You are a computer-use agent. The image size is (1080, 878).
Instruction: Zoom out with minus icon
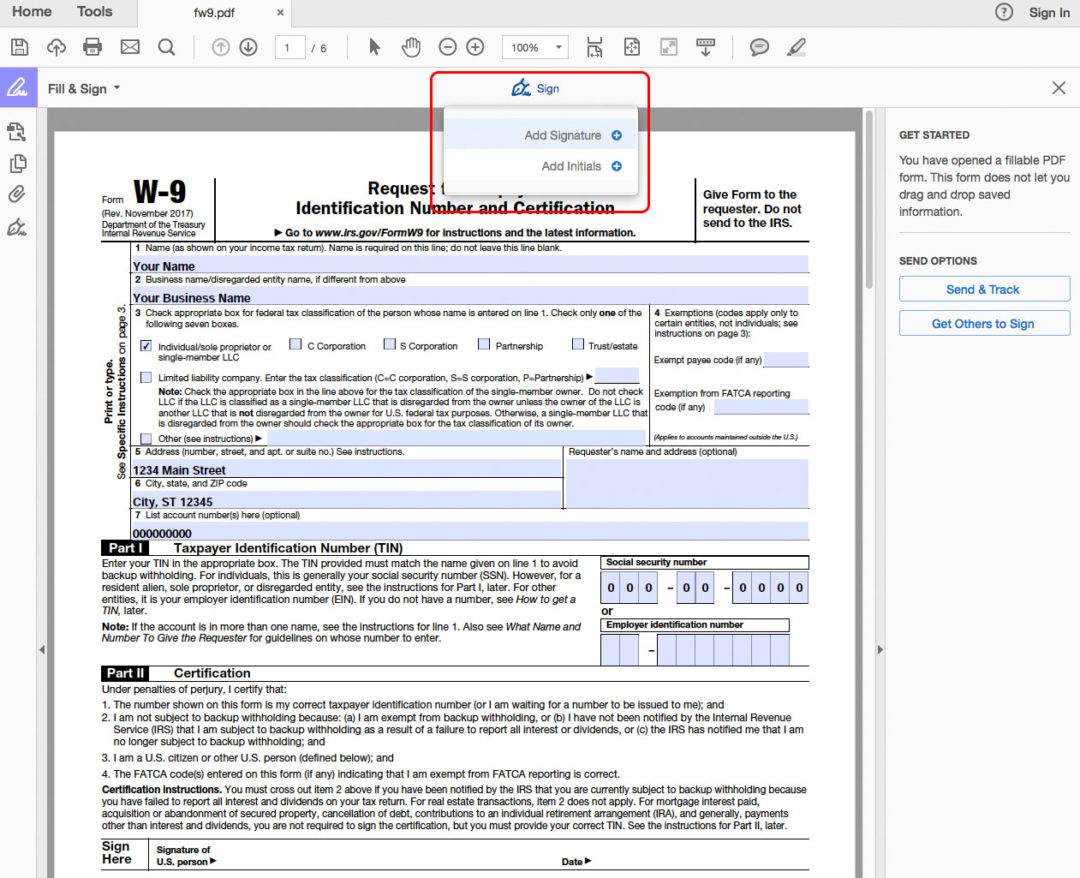448,47
